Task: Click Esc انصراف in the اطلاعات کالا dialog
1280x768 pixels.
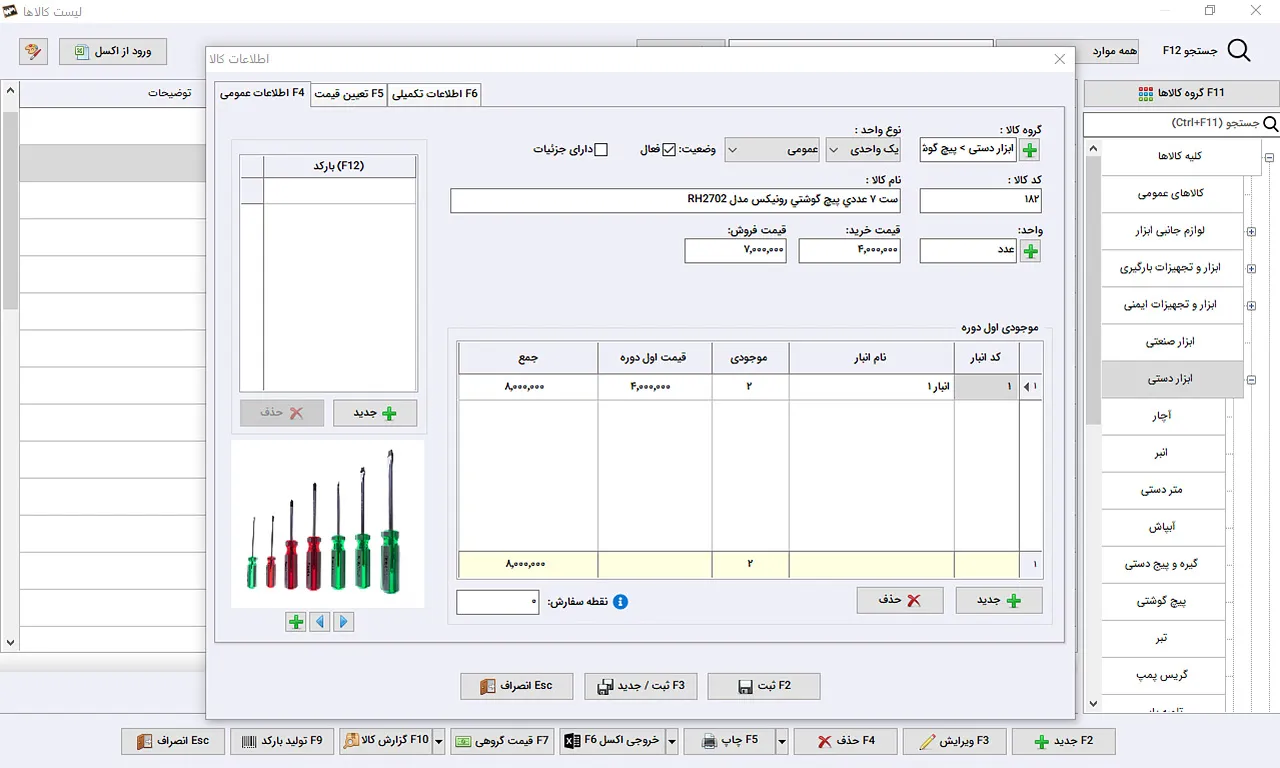Action: click(517, 686)
